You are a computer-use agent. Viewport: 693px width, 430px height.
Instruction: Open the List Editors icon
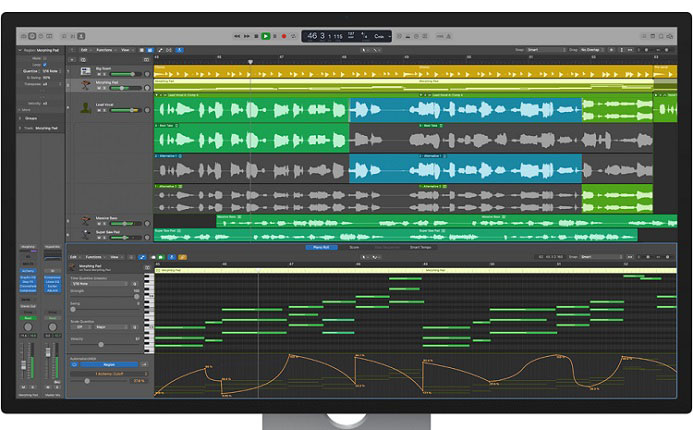(x=644, y=36)
